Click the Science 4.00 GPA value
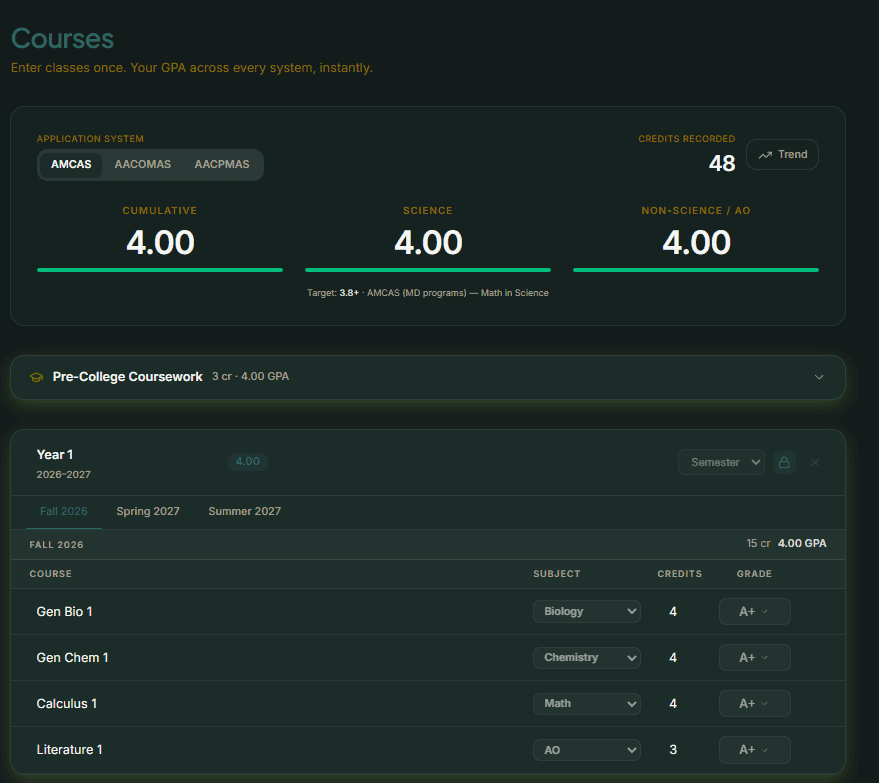Screen dimensions: 879x783 pos(428,243)
